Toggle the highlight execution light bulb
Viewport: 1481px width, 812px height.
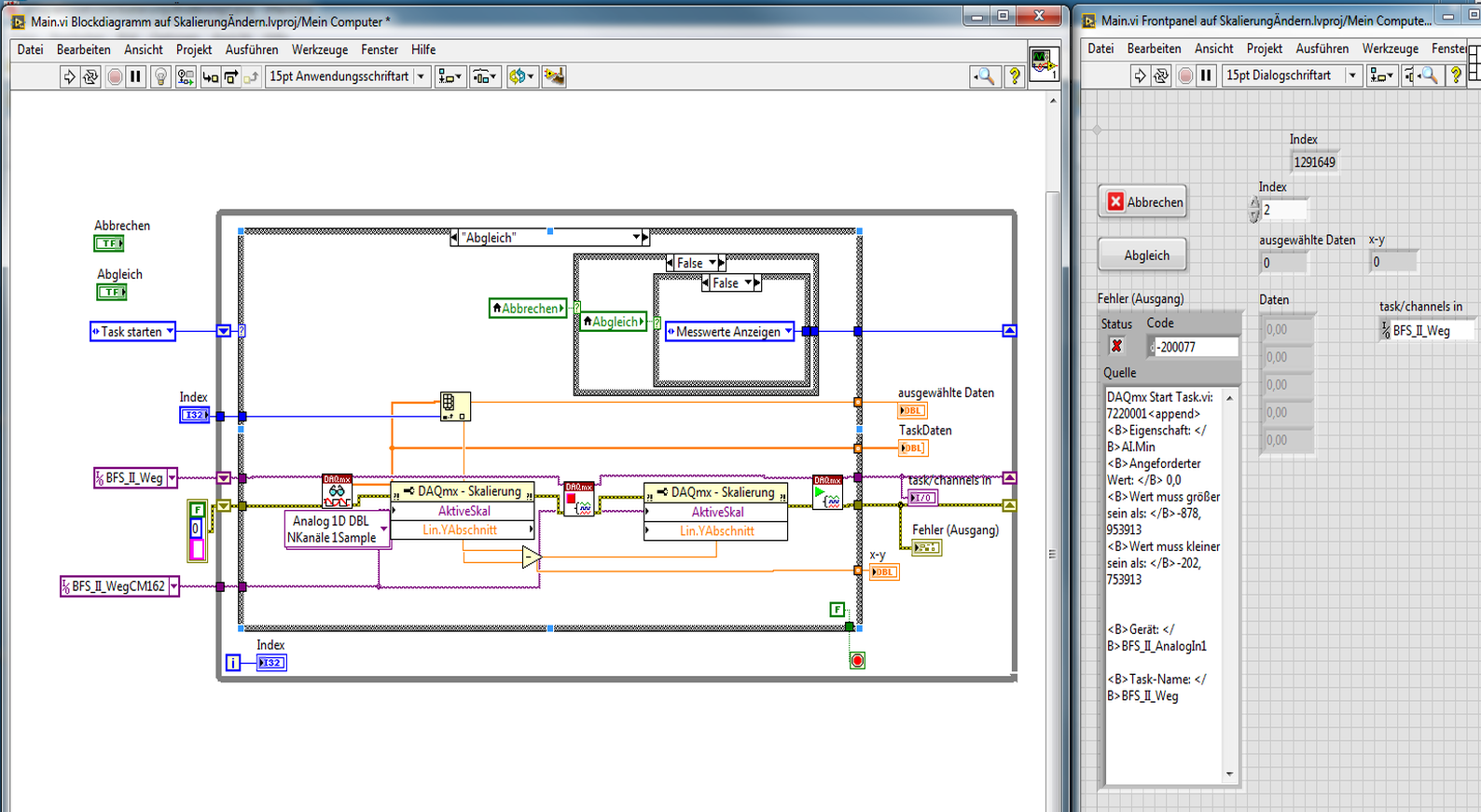click(x=160, y=76)
